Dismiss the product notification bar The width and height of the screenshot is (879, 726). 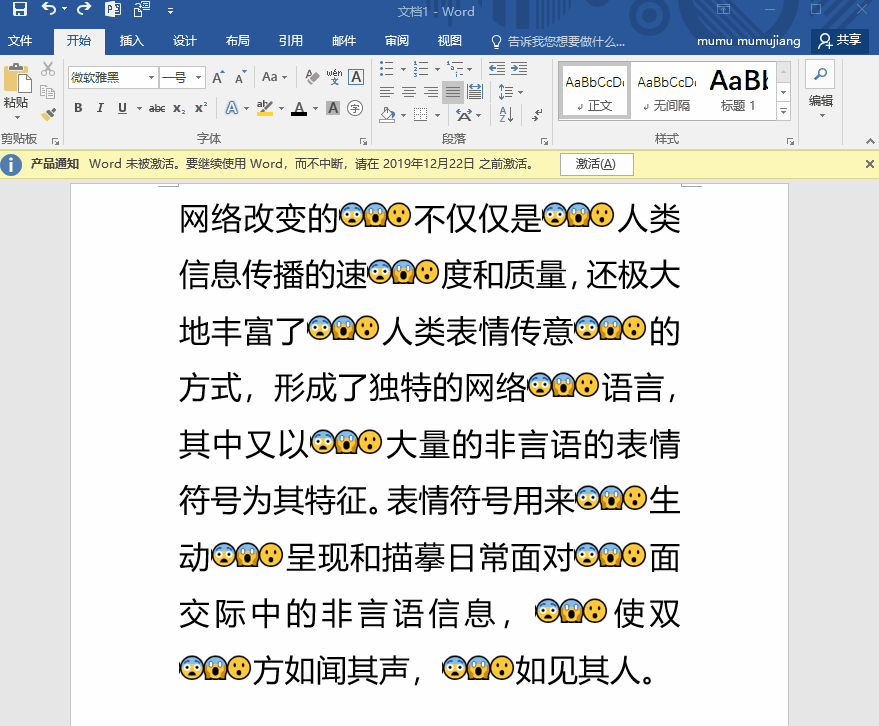pyautogui.click(x=869, y=164)
